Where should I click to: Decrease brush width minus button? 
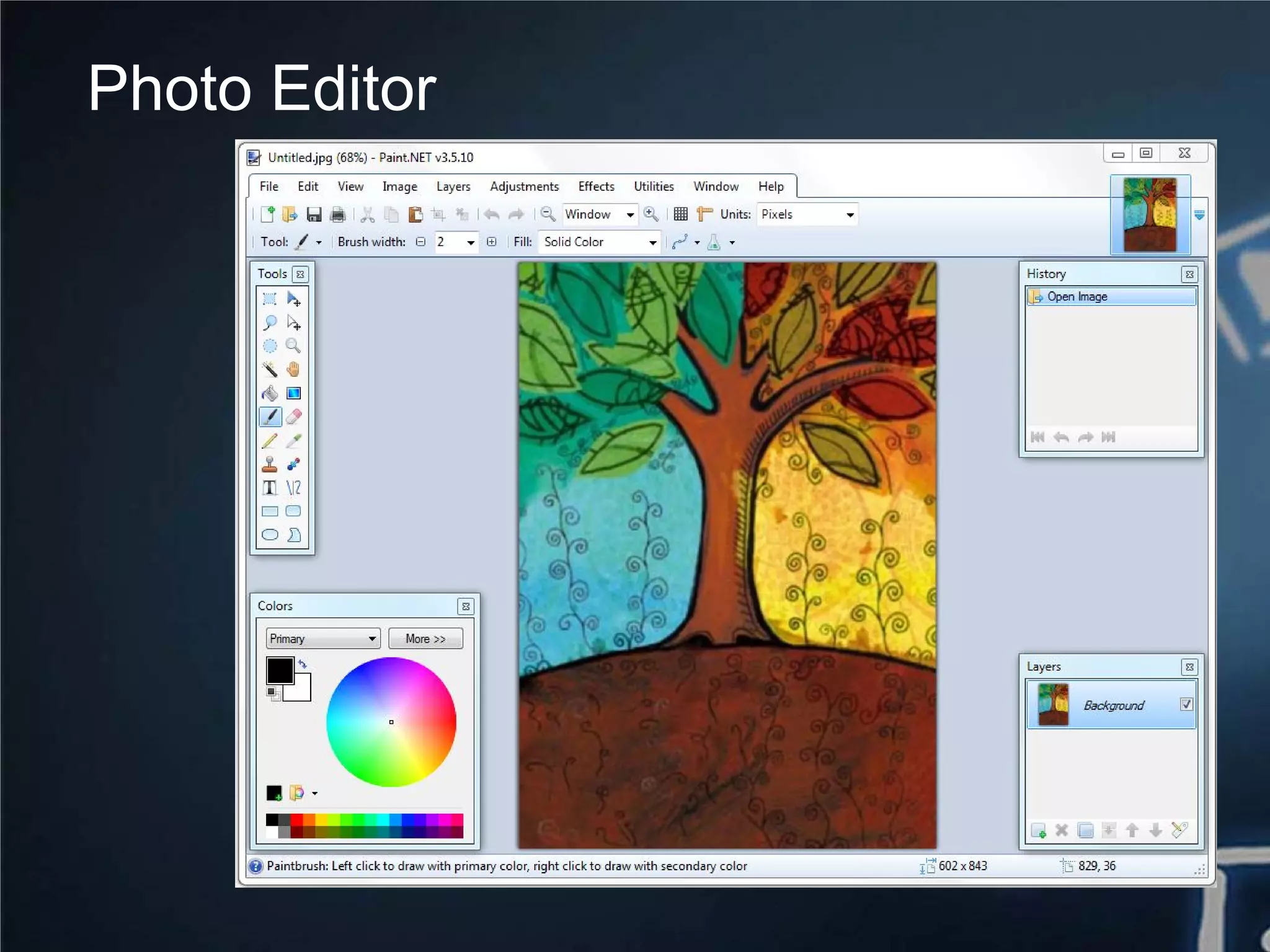click(420, 242)
